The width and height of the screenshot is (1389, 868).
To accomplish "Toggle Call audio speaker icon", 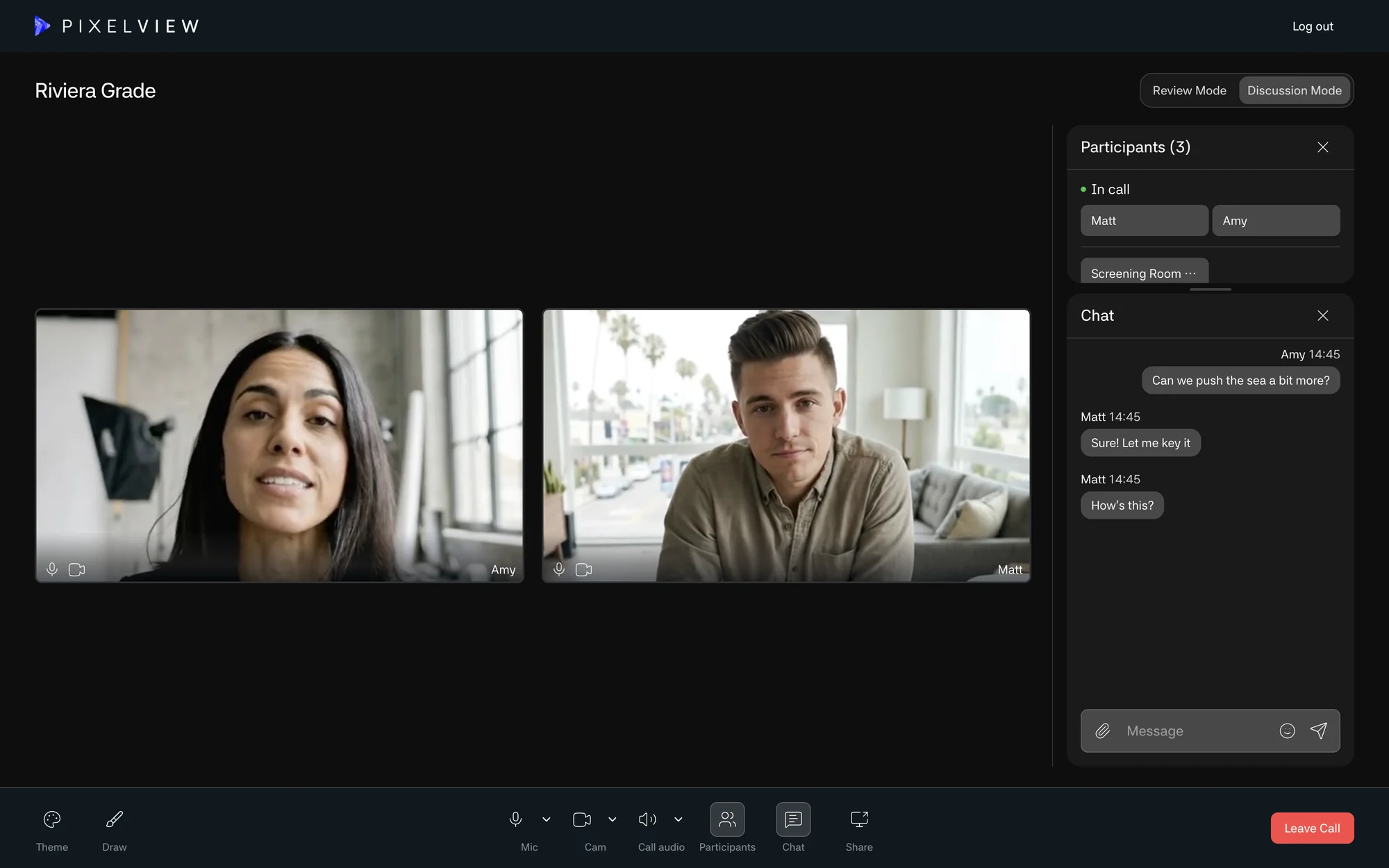I will click(647, 819).
